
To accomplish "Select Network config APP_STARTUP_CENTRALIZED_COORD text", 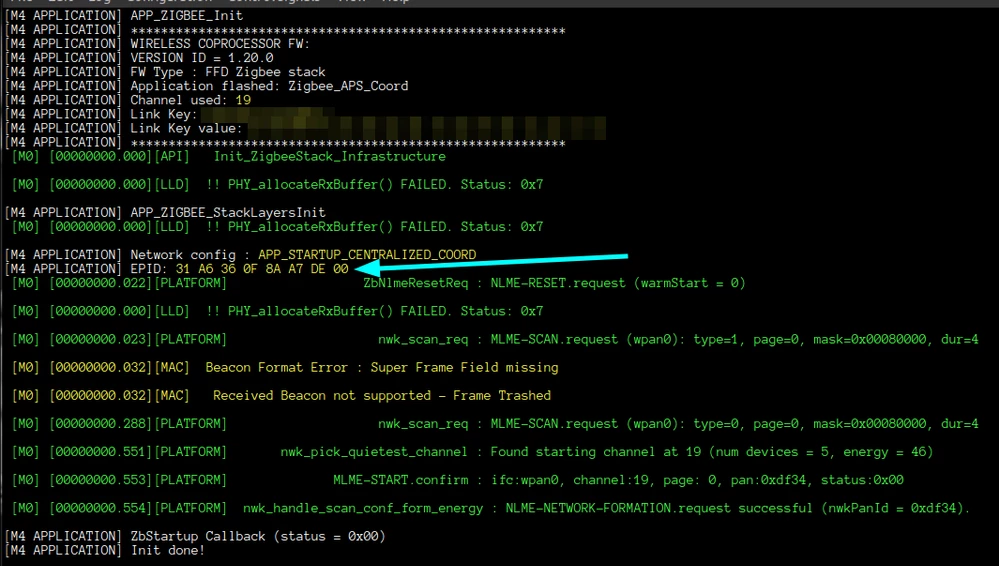I will click(303, 255).
